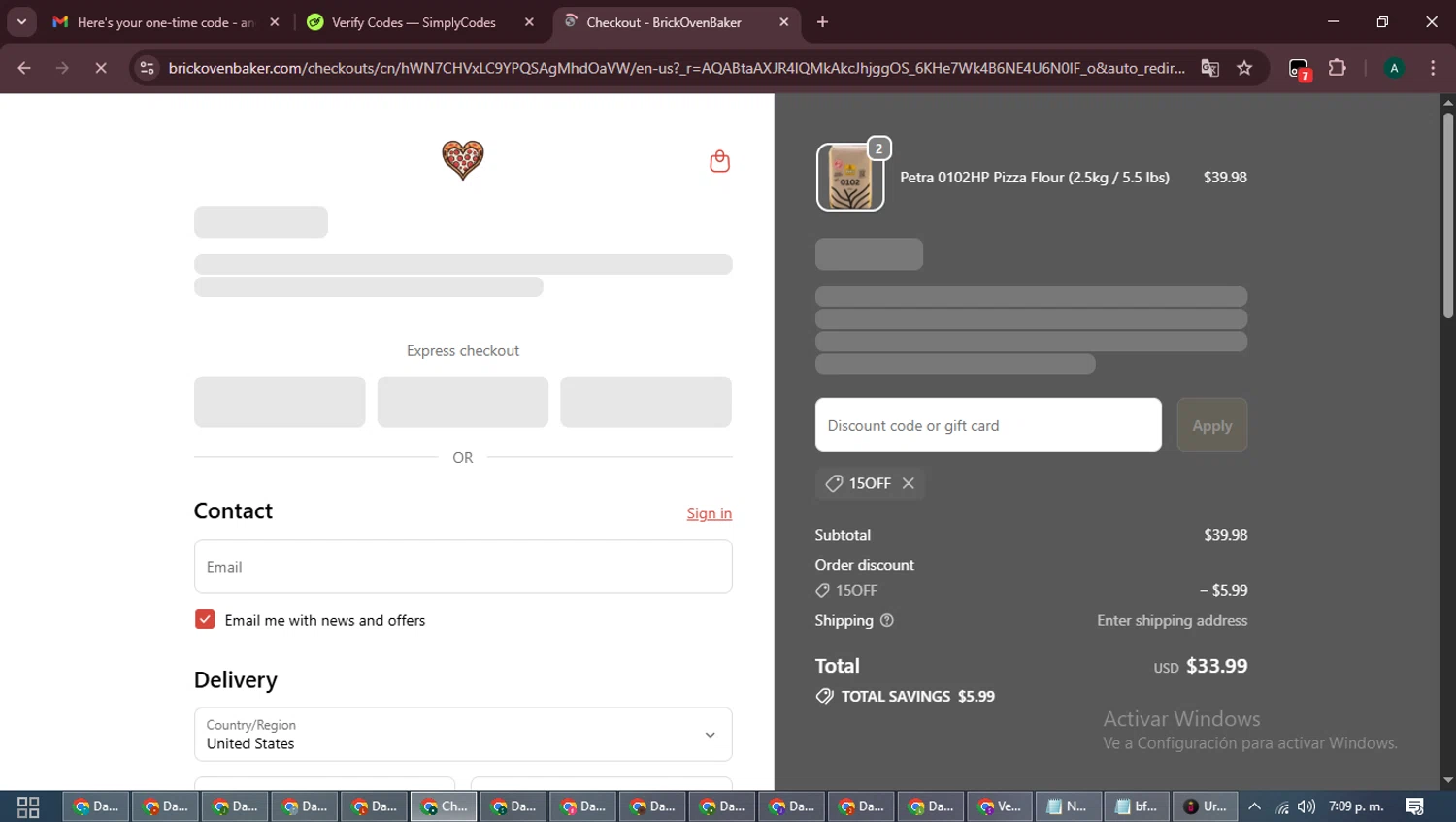Click the TOTAL SAVINGS $5.99 line
This screenshot has height=822, width=1456.
(x=906, y=696)
